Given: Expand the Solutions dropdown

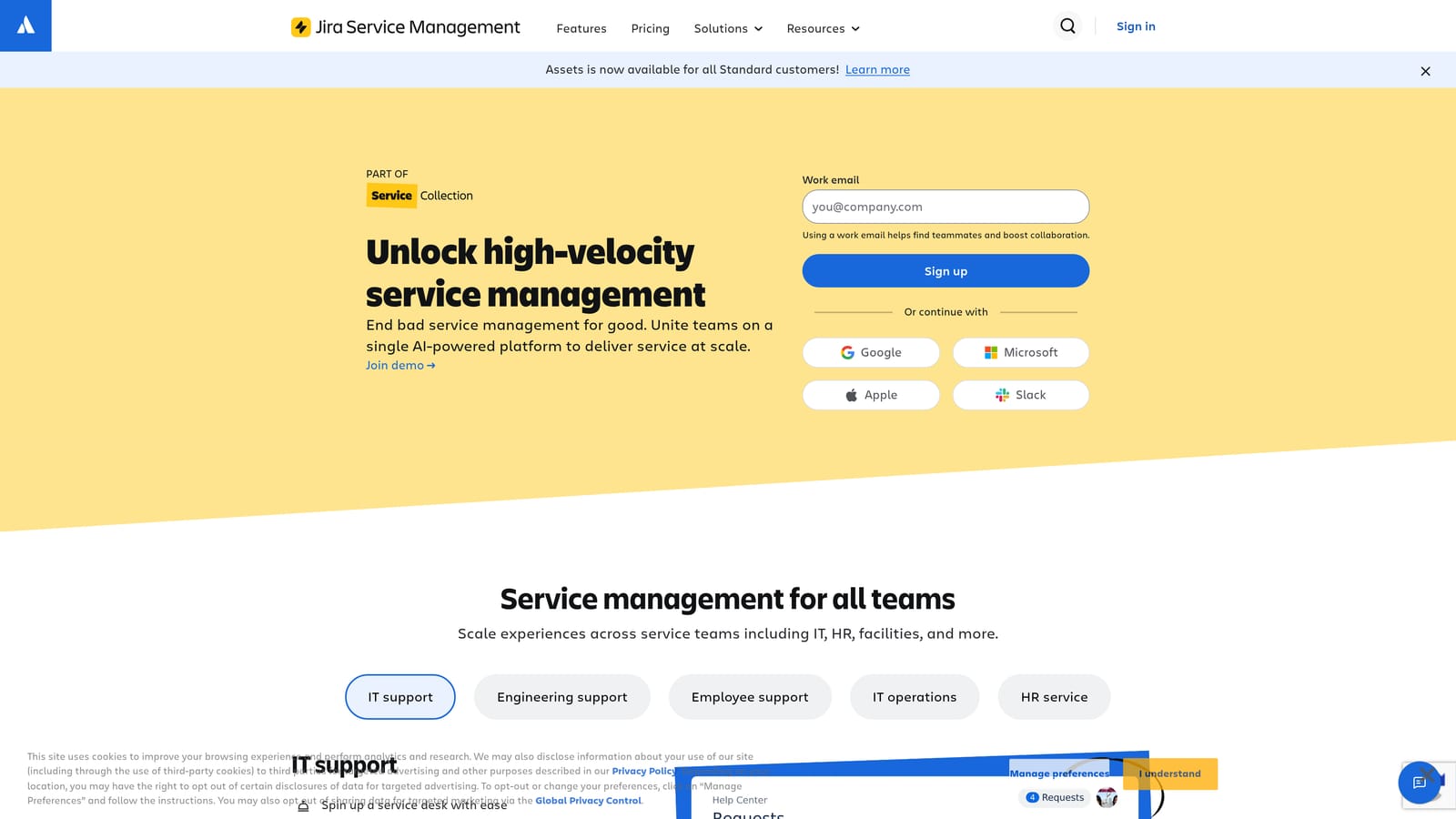Looking at the screenshot, I should pyautogui.click(x=728, y=28).
